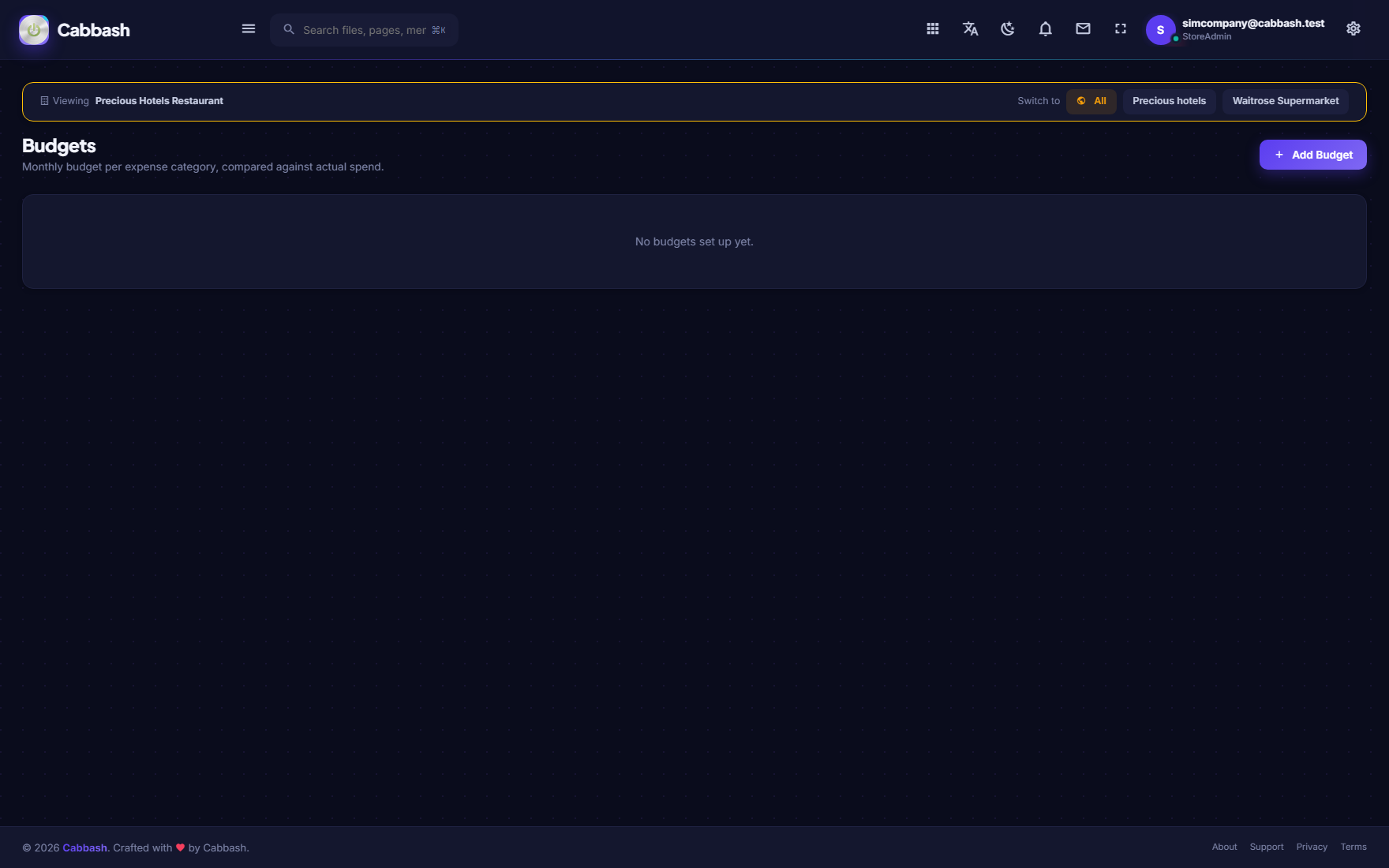1389x868 pixels.
Task: Open the Support footer link
Action: [x=1267, y=847]
